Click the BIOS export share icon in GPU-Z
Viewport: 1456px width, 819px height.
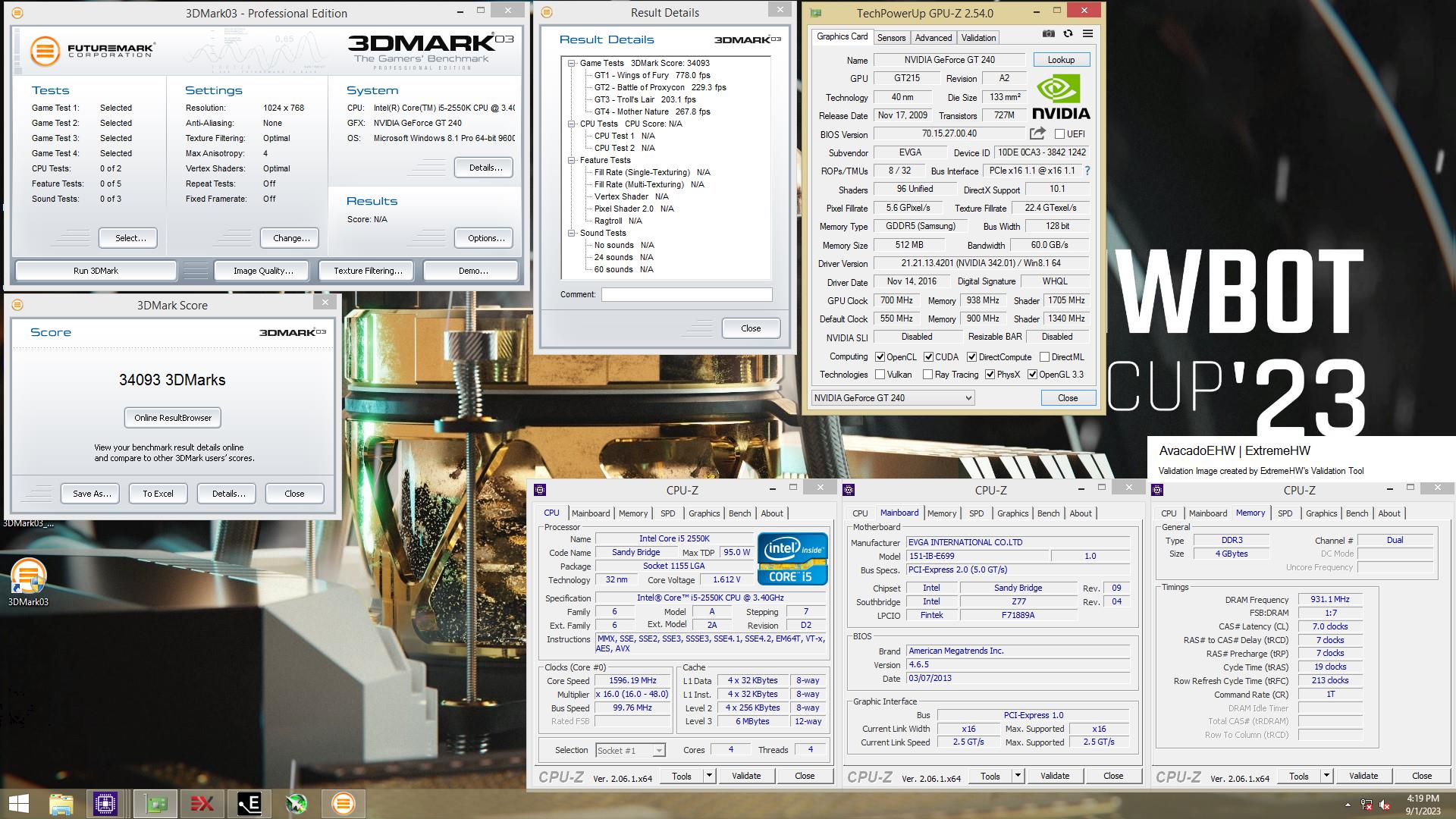(1037, 134)
